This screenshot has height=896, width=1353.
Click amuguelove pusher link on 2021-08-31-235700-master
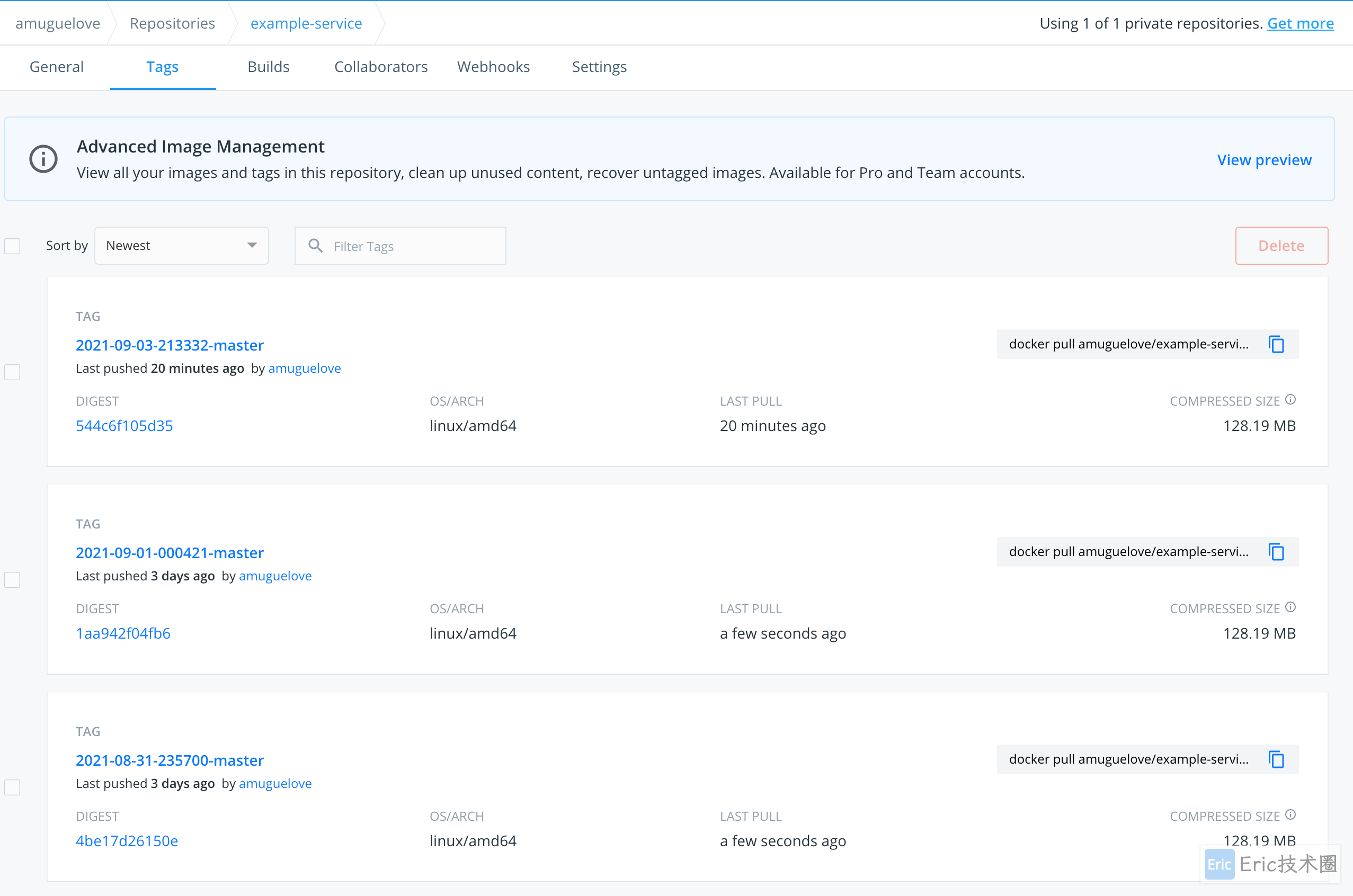275,783
